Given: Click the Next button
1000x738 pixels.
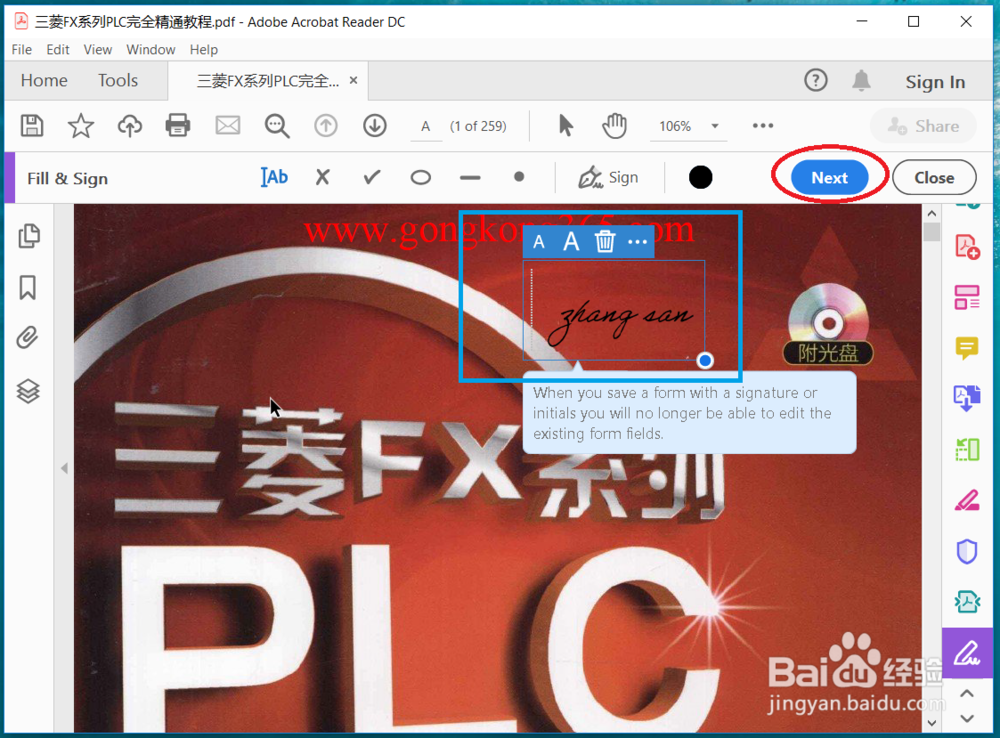Looking at the screenshot, I should pos(830,177).
